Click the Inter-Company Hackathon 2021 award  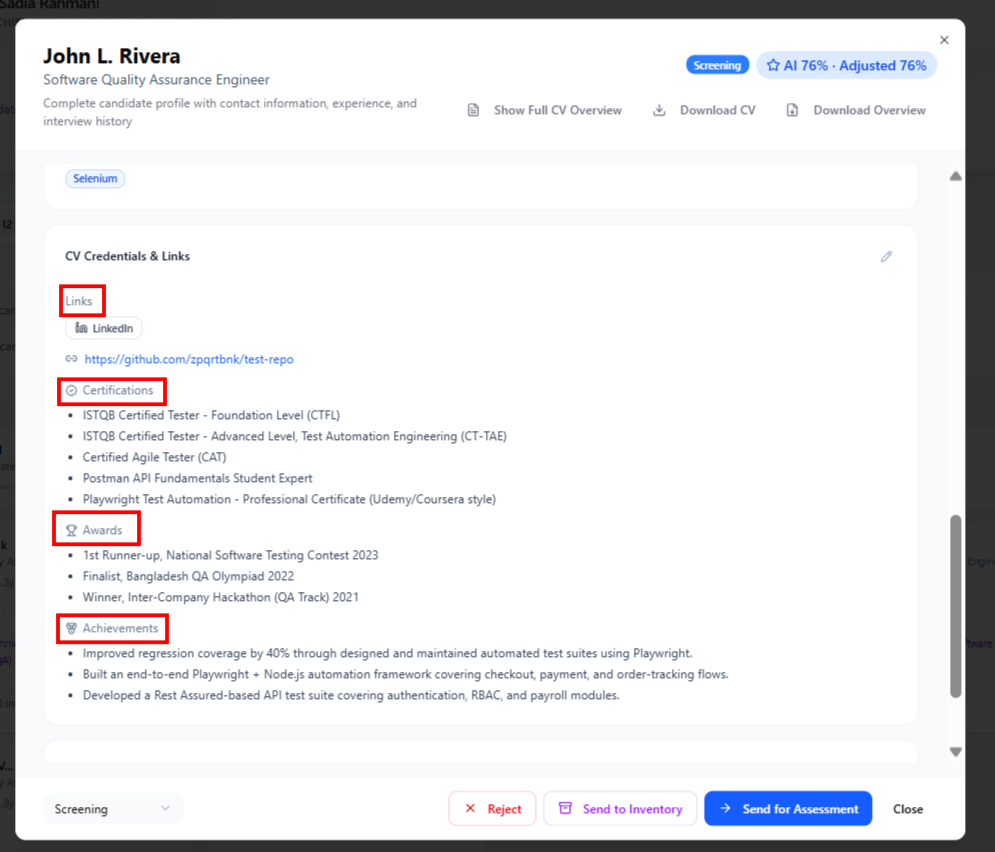click(220, 597)
